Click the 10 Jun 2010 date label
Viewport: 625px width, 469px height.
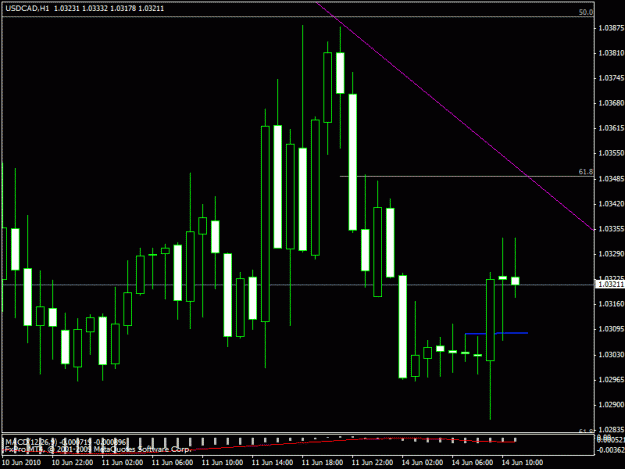[x=22, y=462]
